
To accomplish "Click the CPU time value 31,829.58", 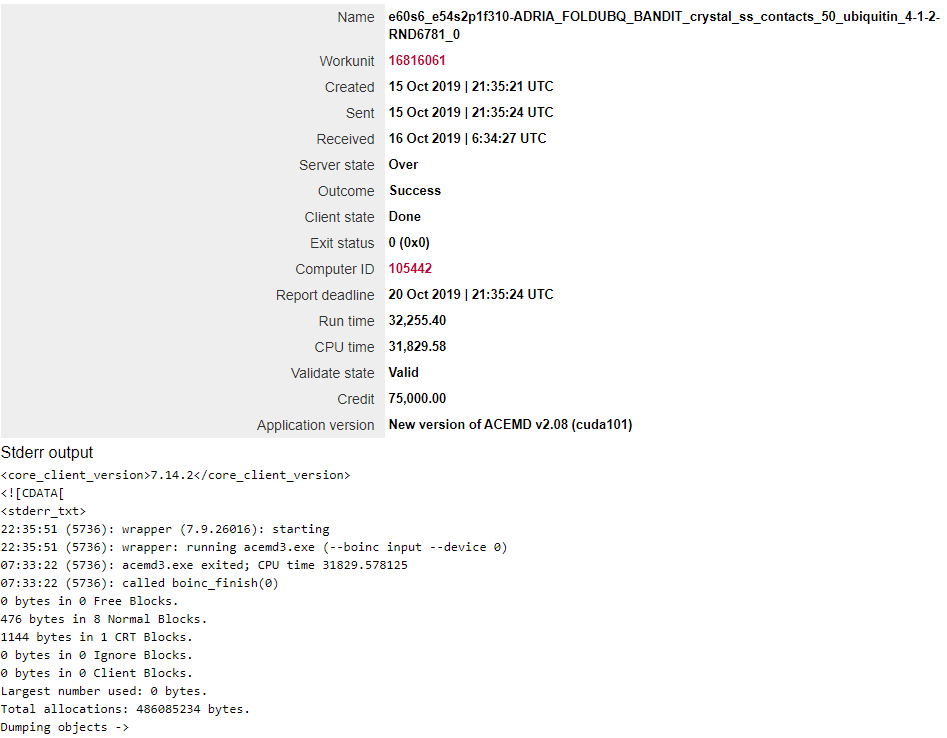I will [417, 346].
